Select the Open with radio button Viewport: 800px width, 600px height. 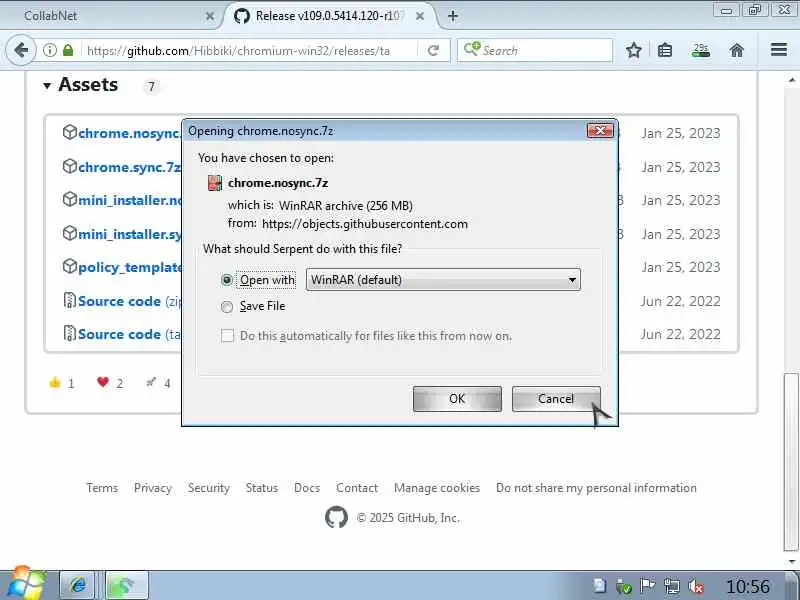[227, 280]
